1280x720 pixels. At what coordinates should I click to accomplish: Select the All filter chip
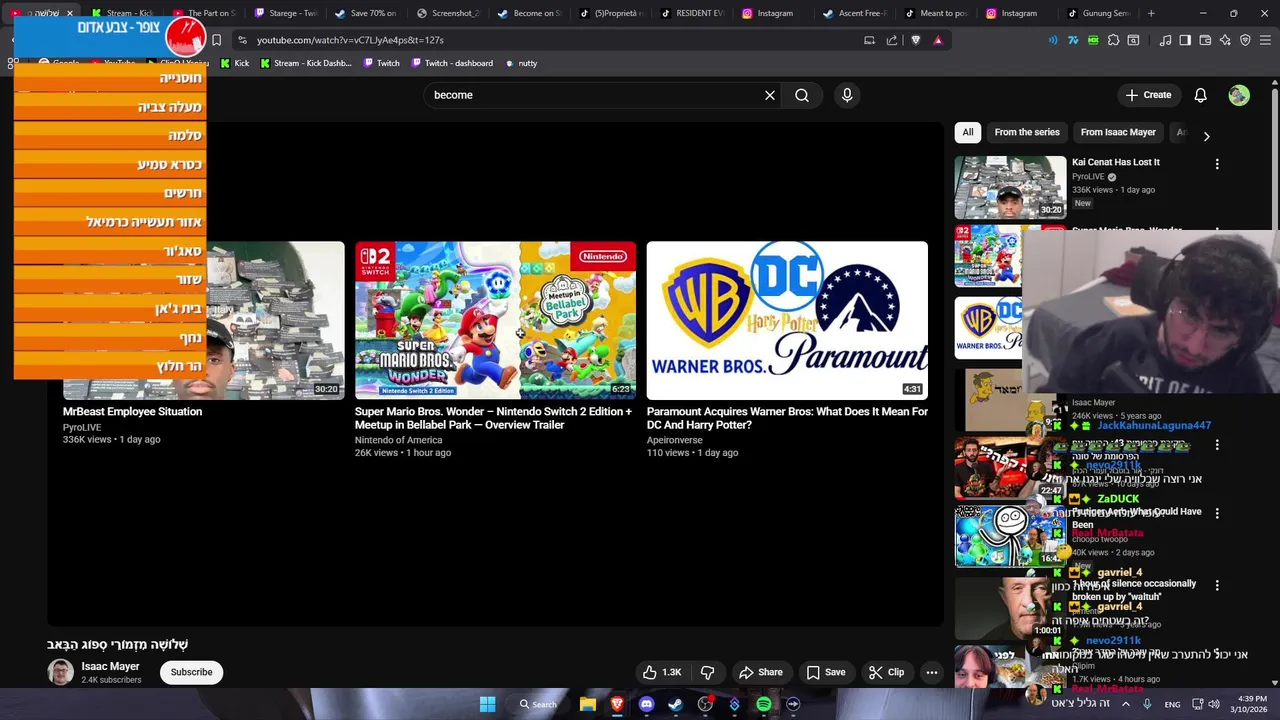click(967, 132)
